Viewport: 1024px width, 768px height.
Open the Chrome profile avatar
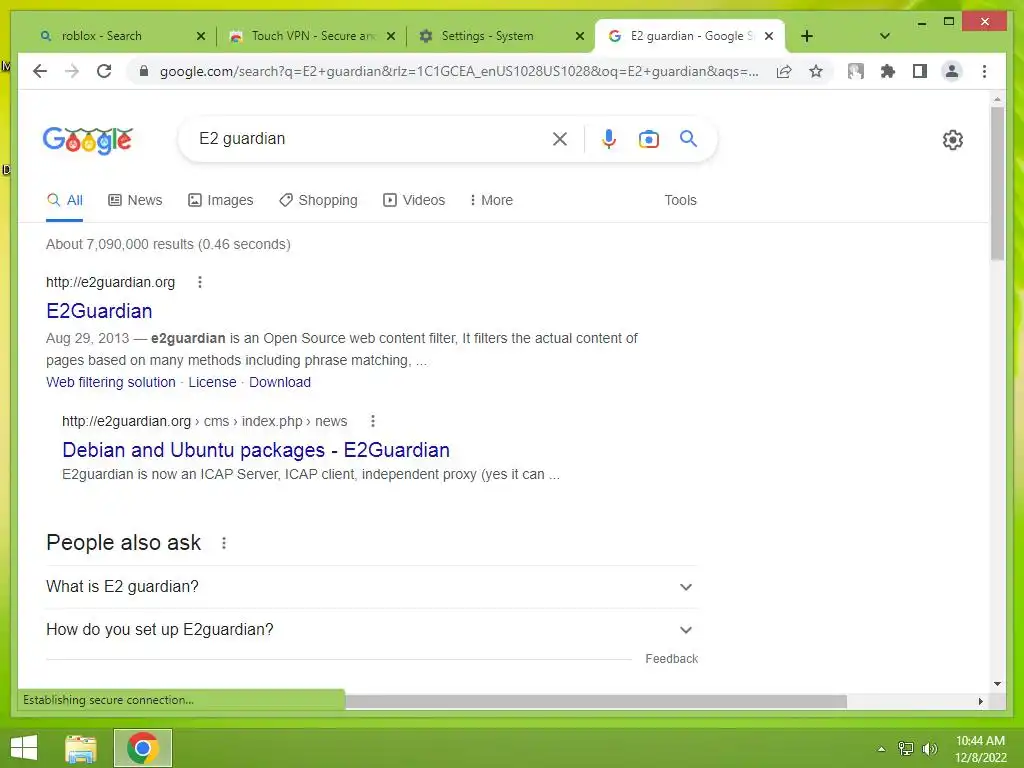(952, 71)
